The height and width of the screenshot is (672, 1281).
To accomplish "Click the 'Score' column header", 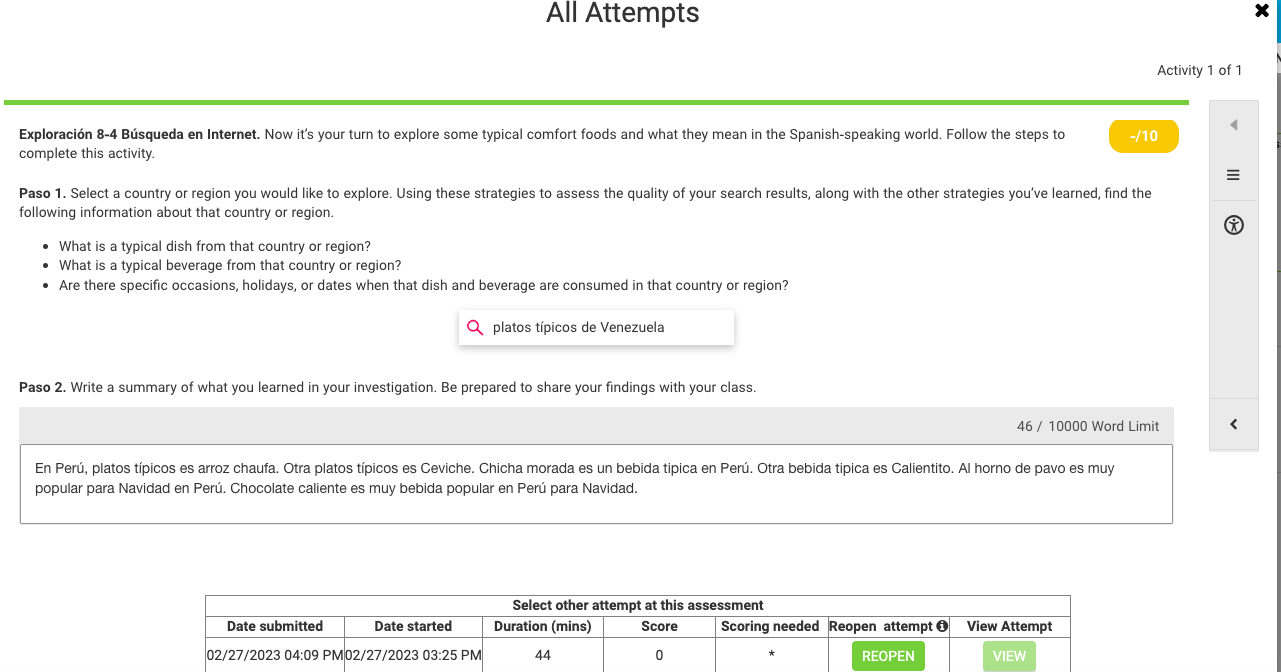I will tap(659, 626).
